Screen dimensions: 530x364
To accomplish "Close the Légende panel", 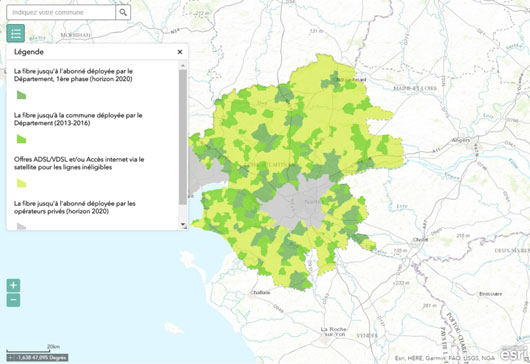I will point(180,52).
